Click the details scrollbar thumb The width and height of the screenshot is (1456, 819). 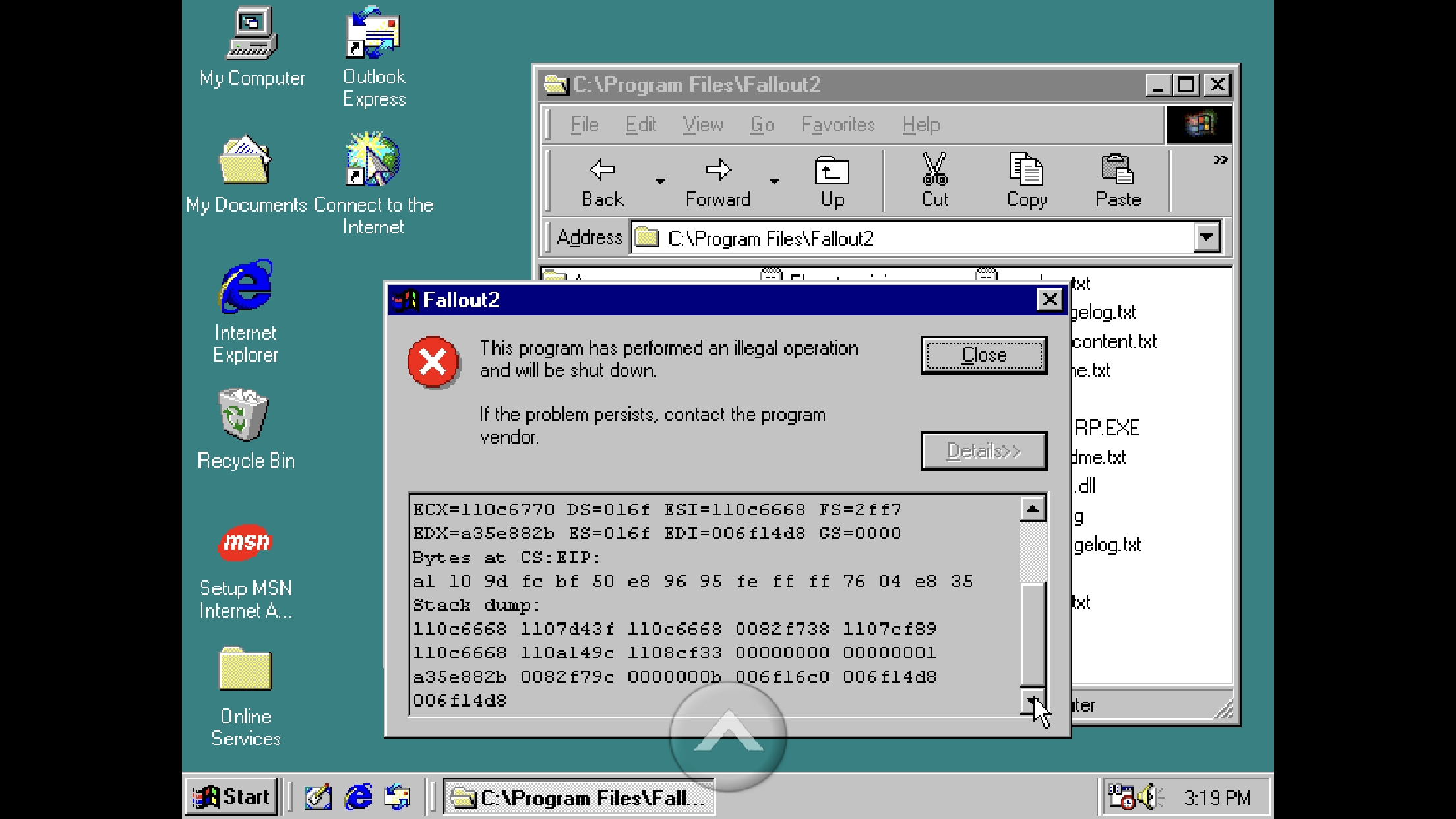[x=1033, y=634]
